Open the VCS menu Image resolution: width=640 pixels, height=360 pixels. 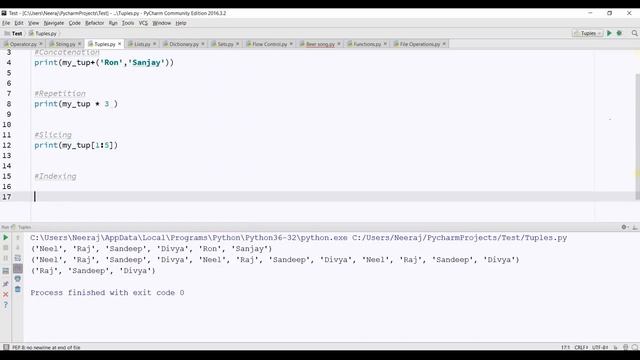[x=143, y=23]
